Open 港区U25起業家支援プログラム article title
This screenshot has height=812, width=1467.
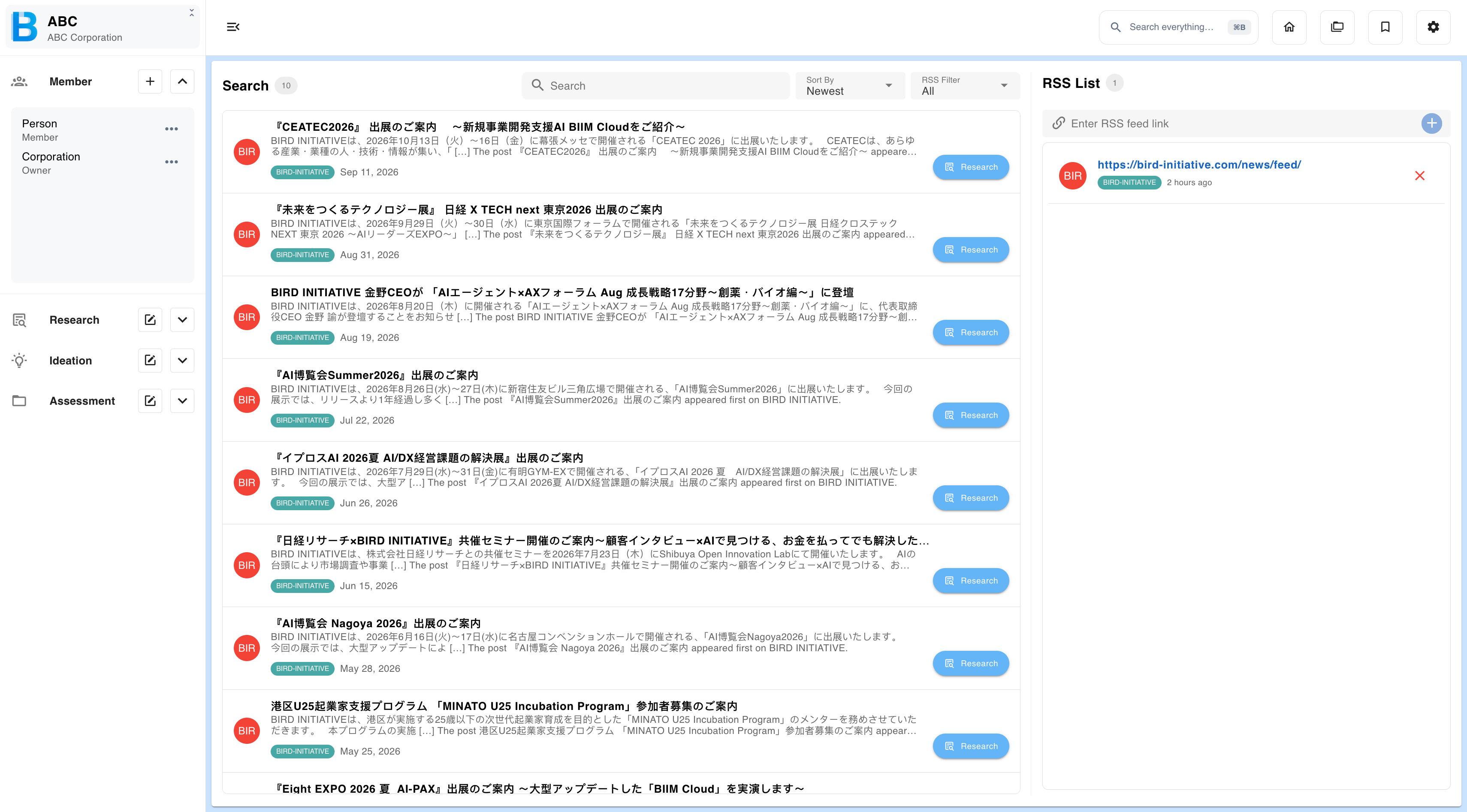(504, 706)
